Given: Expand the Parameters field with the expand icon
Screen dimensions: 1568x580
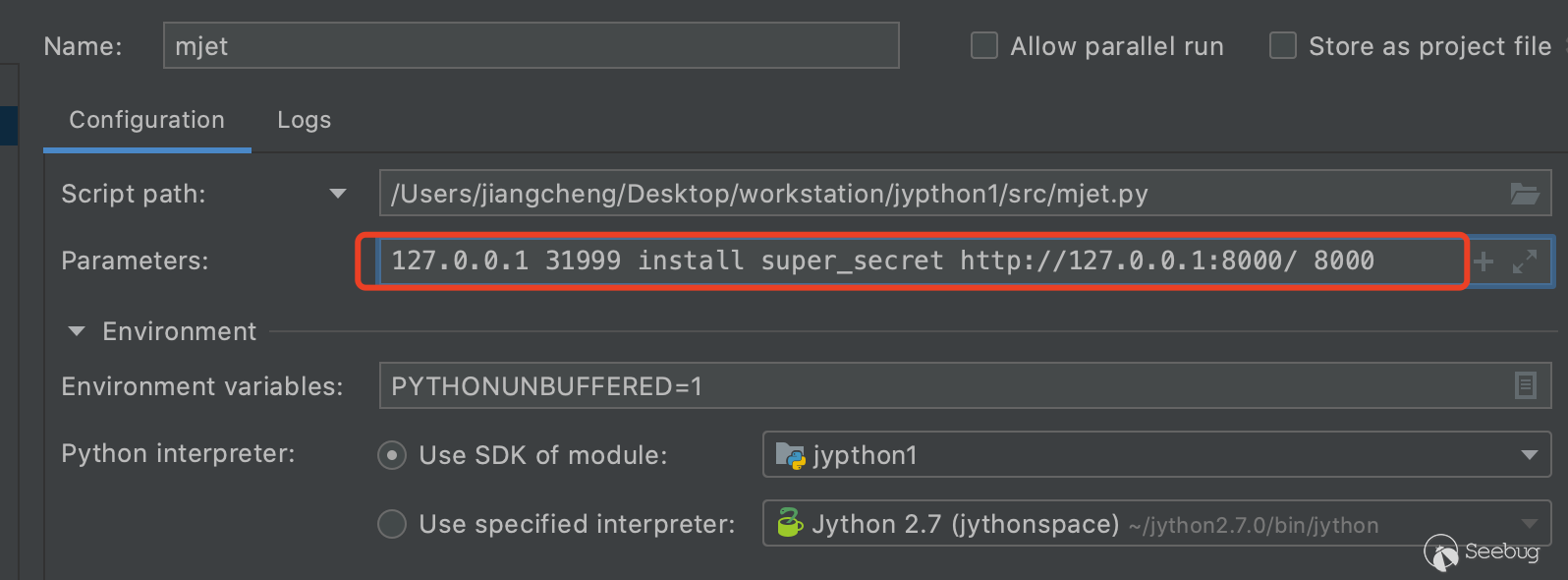Looking at the screenshot, I should tap(1524, 261).
